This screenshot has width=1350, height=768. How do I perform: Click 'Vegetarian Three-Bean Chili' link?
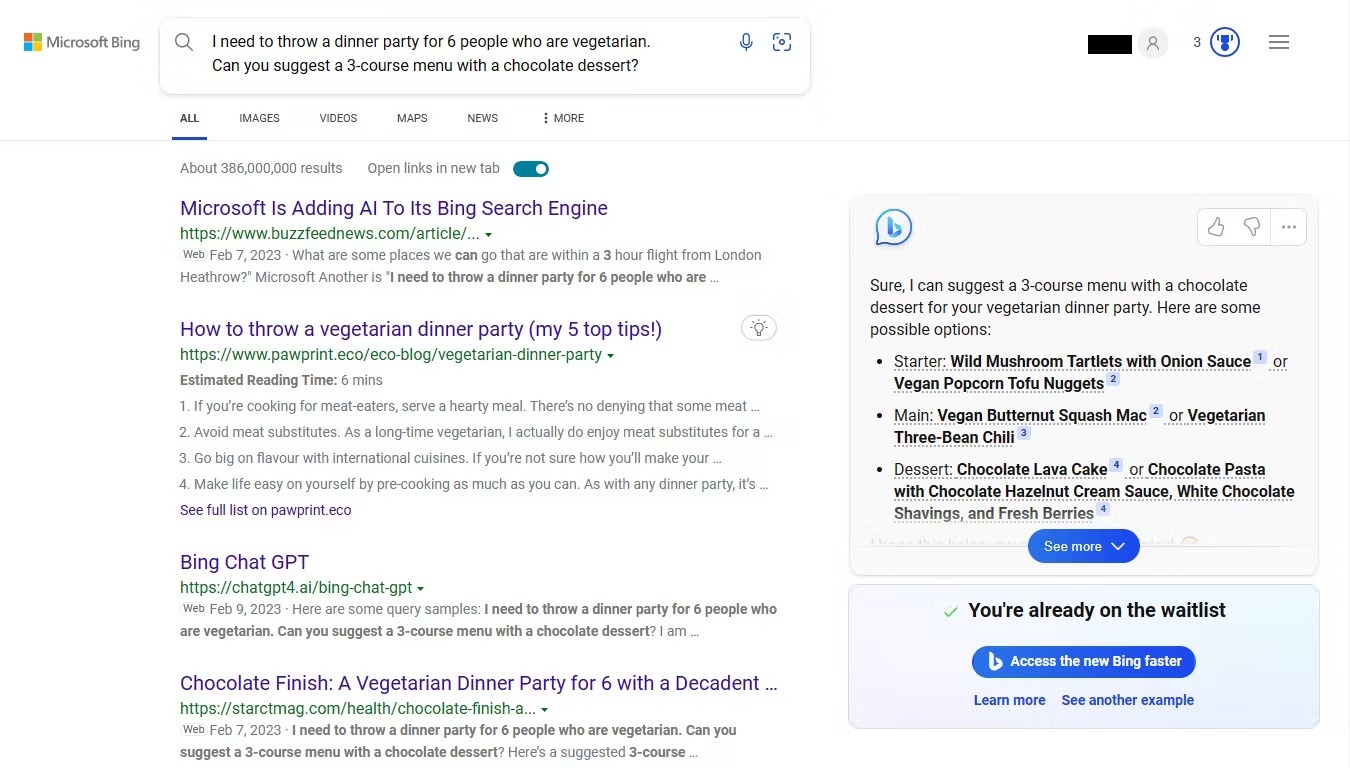click(x=1080, y=426)
